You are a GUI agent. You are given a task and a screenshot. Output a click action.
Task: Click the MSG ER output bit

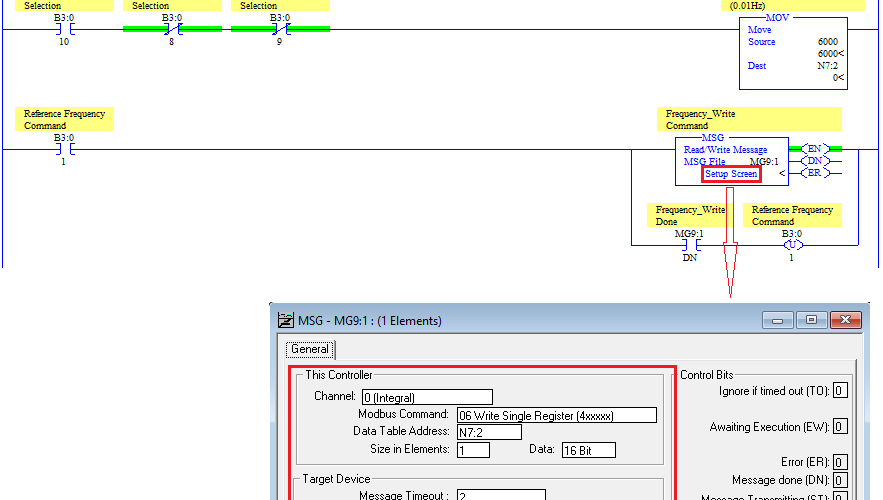[x=815, y=173]
